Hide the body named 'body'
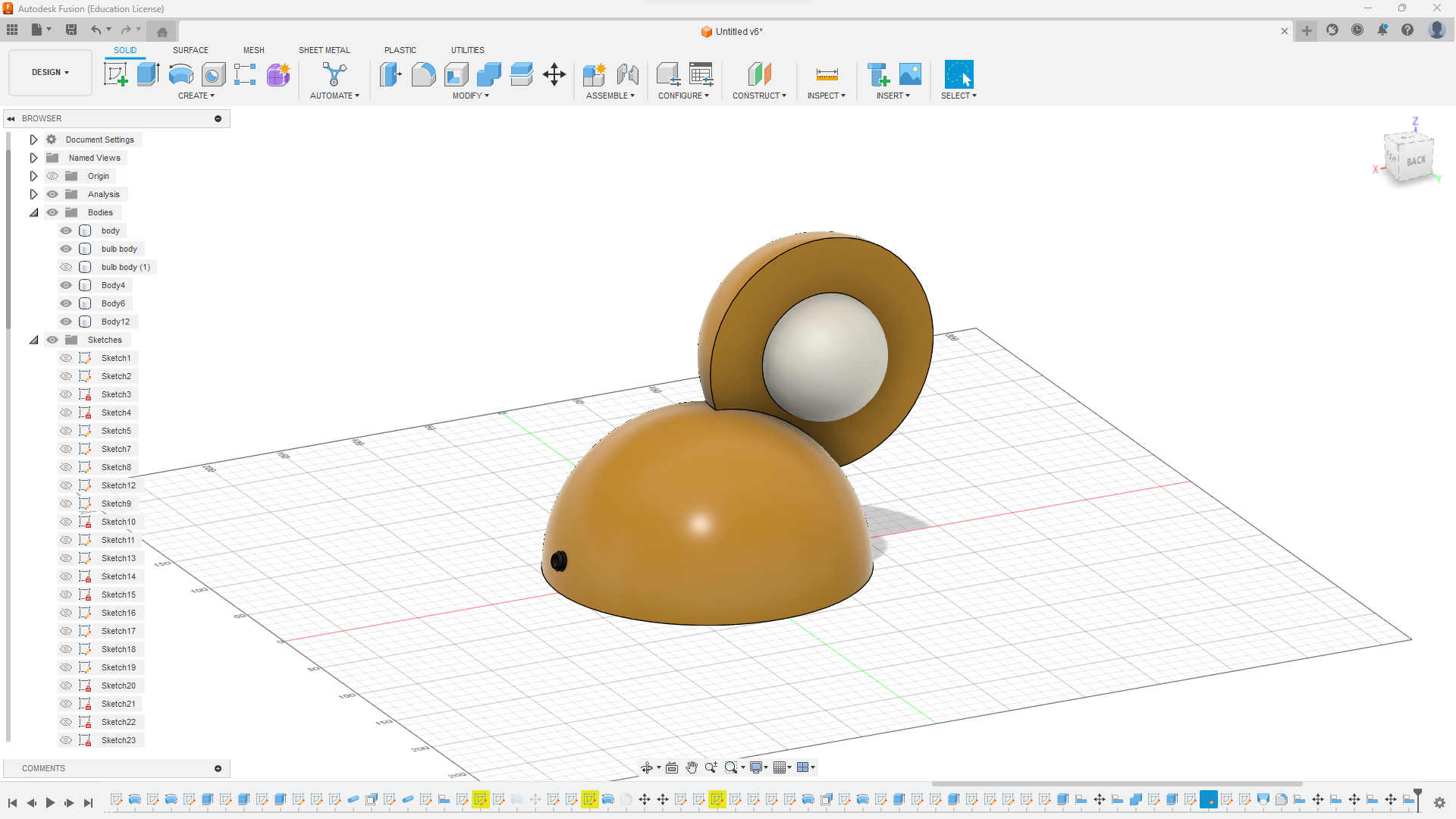The width and height of the screenshot is (1456, 819). [66, 231]
